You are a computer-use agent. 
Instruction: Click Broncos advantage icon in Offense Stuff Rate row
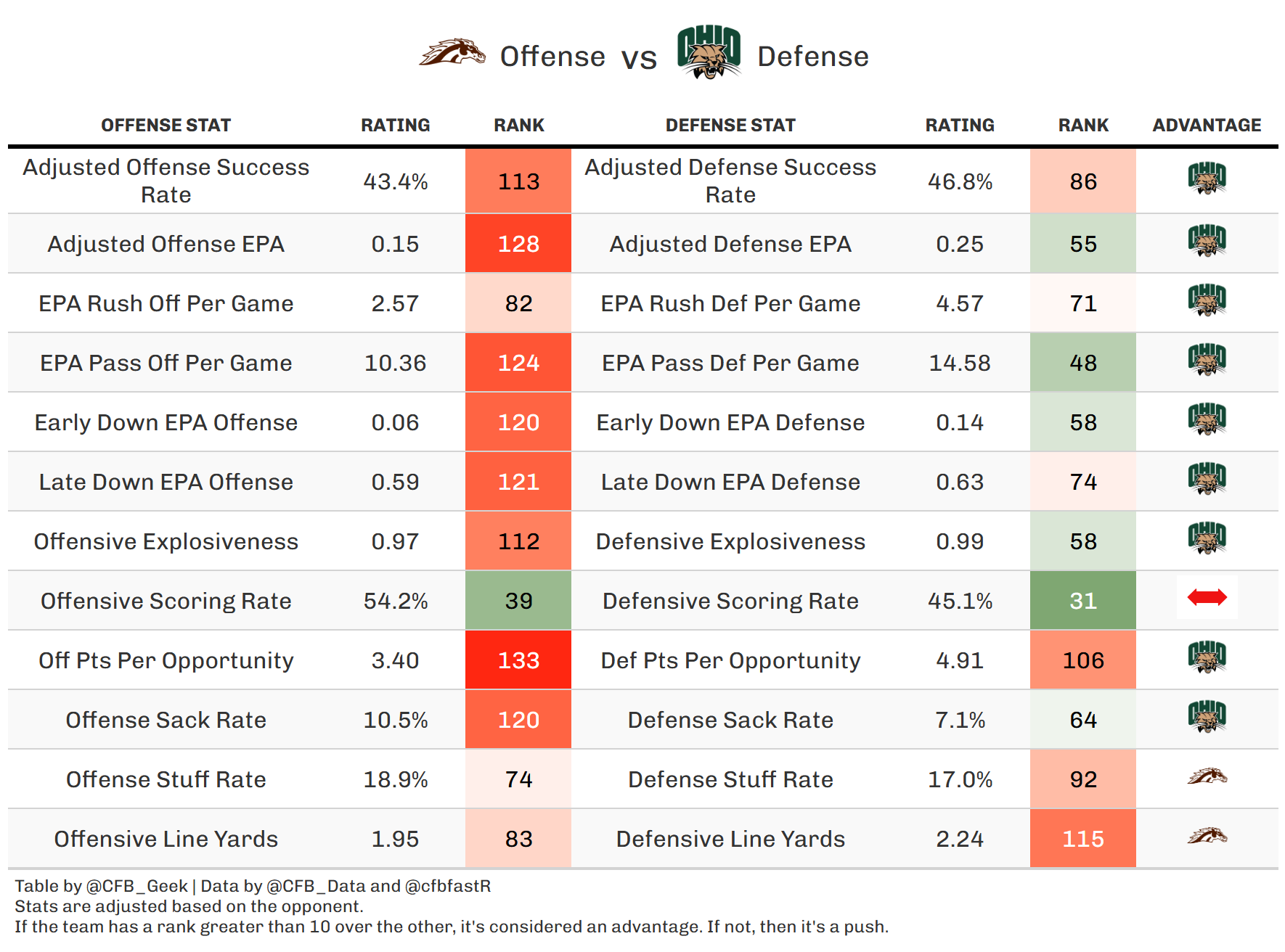coord(1207,777)
